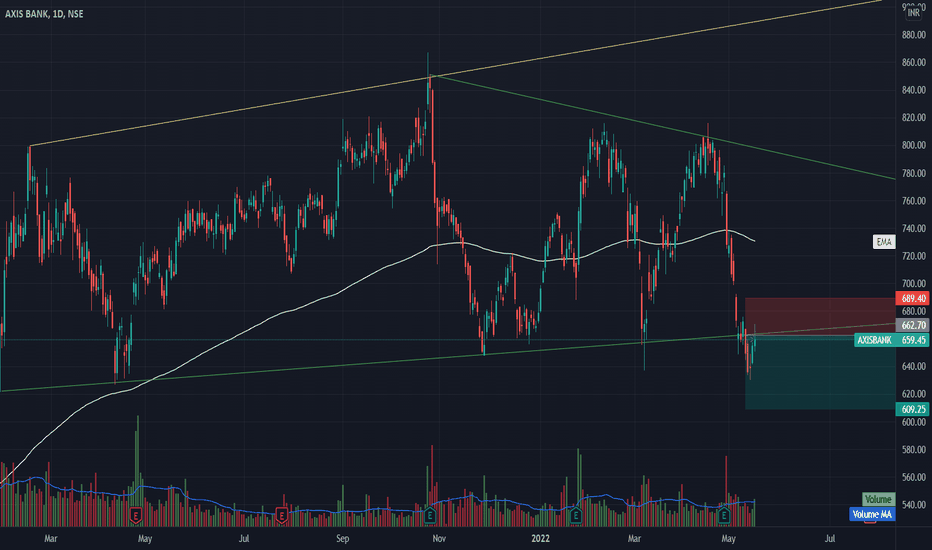The height and width of the screenshot is (550, 932).
Task: Click the 2022 label on time axis
Action: coord(540,539)
